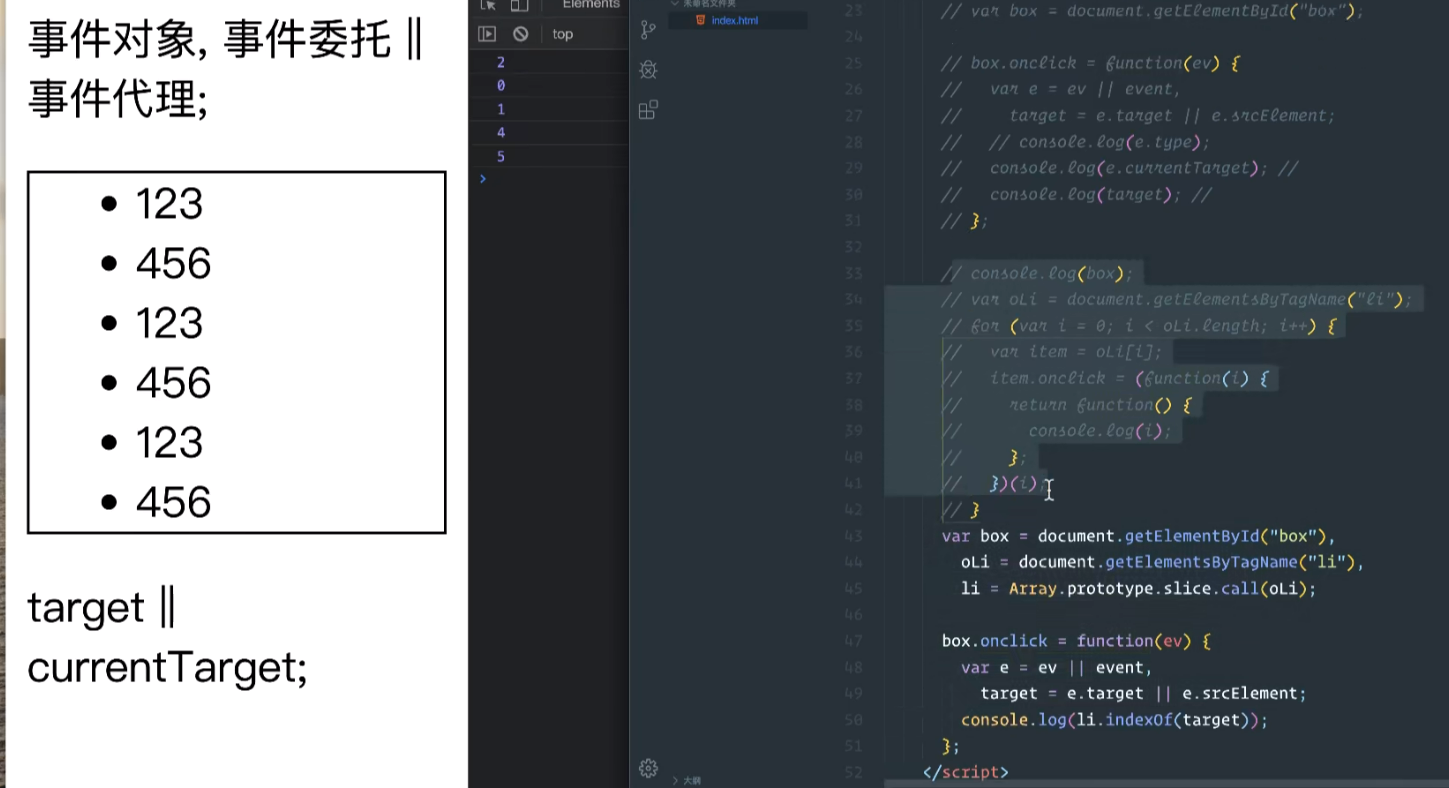
Task: Click commented line // console.log(i); on line 39
Action: [x=1056, y=431]
